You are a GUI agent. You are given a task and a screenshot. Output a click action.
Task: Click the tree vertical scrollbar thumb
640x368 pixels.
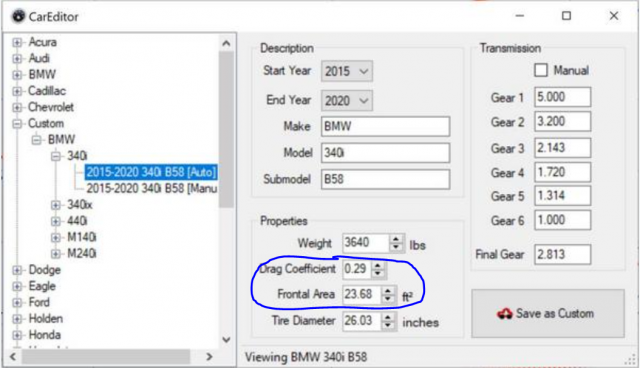click(x=227, y=130)
